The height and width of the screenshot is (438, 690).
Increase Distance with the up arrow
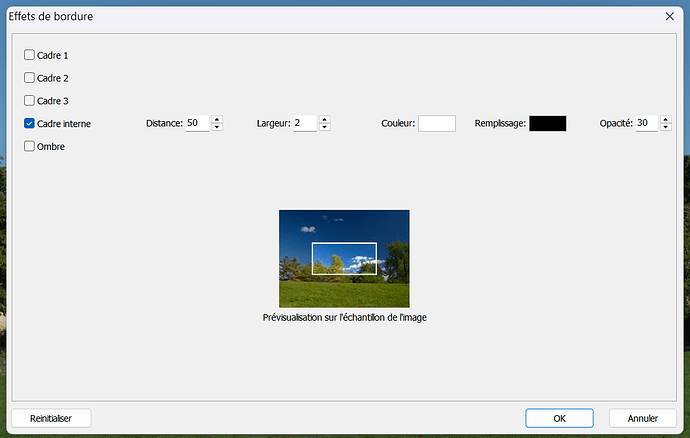(x=217, y=119)
